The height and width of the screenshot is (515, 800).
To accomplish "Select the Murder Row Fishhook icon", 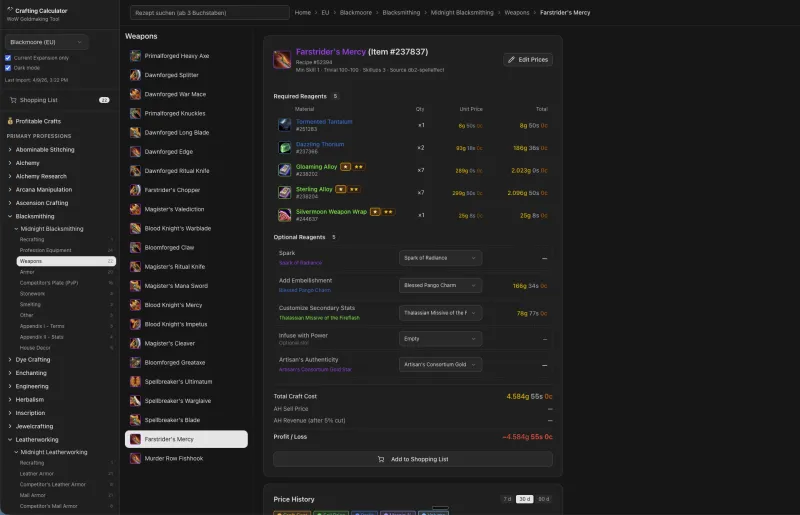I will [135, 458].
